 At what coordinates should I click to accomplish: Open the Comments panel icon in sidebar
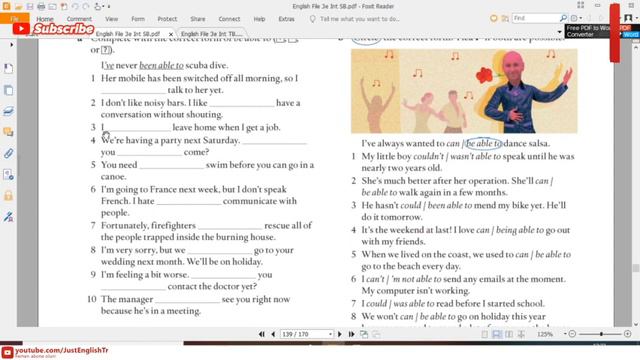9,132
